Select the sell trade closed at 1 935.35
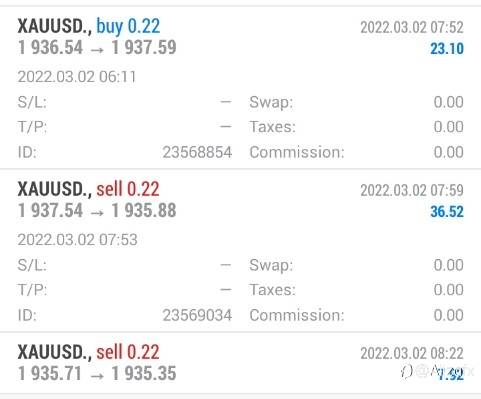The height and width of the screenshot is (399, 481). 240,363
